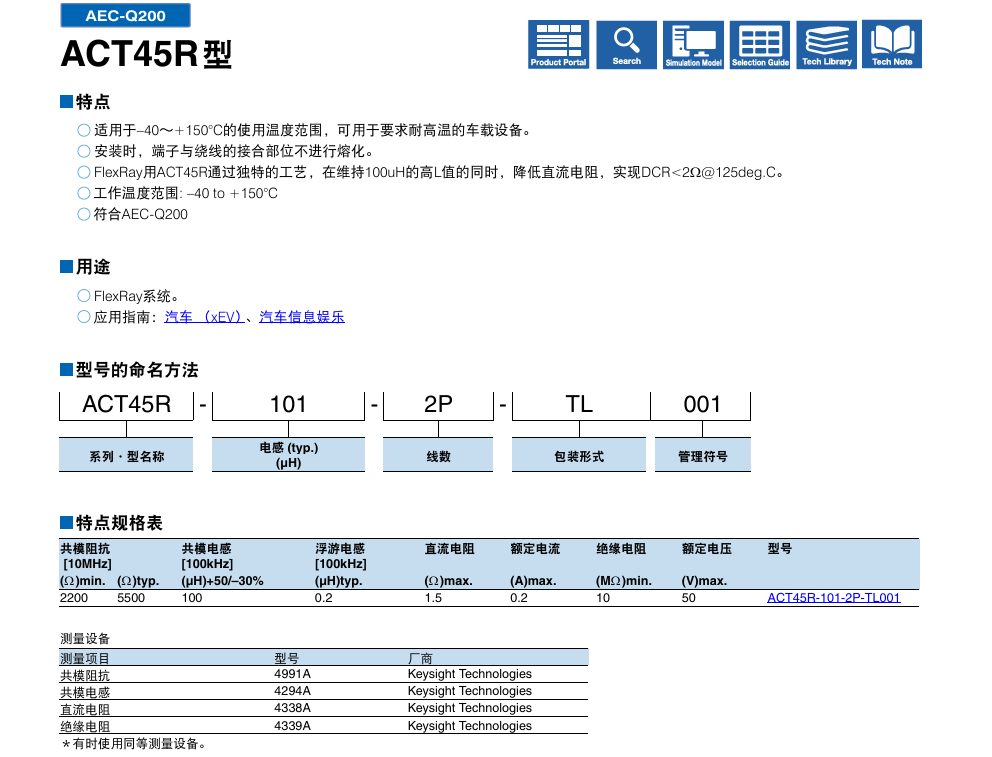Open the ACT45R-101-2P-TL001 part number link

(x=833, y=598)
